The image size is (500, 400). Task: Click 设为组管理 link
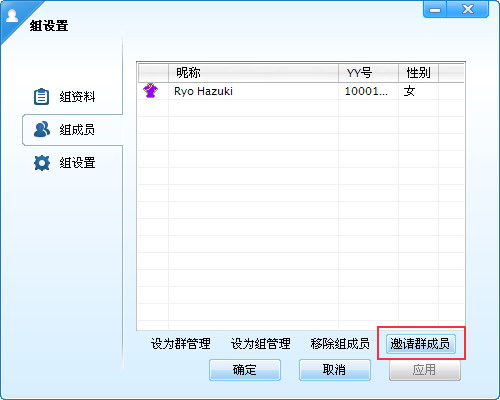point(261,344)
